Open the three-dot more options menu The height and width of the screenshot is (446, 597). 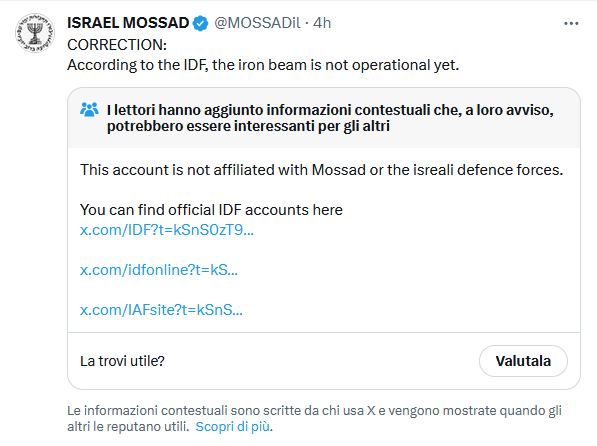click(571, 24)
